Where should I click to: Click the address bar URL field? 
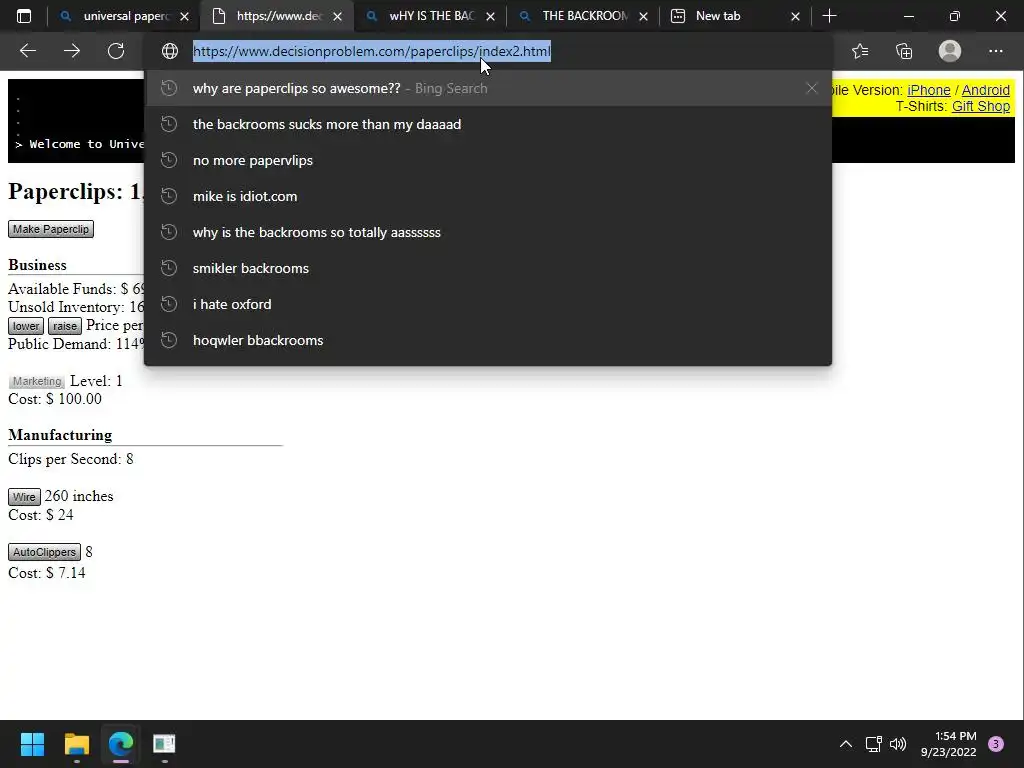click(x=488, y=51)
